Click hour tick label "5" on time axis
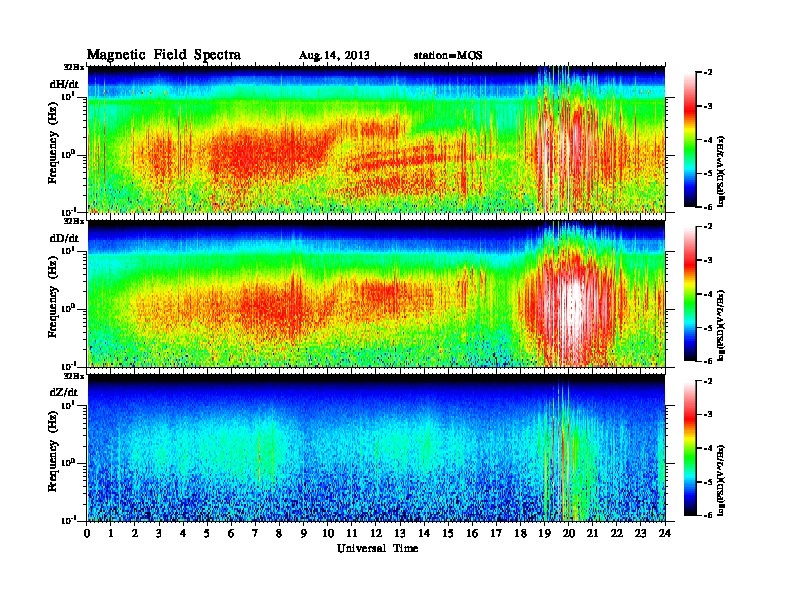 (208, 534)
